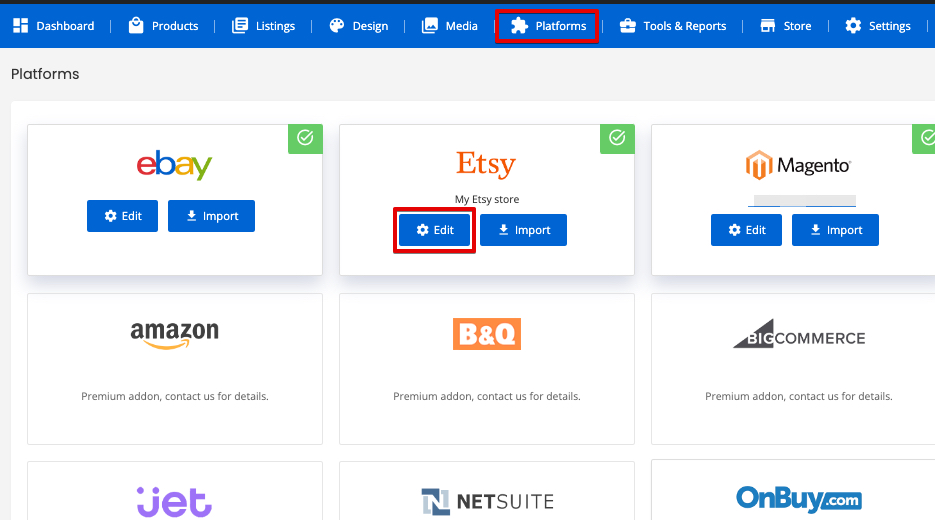Click the Magento logo

798,165
